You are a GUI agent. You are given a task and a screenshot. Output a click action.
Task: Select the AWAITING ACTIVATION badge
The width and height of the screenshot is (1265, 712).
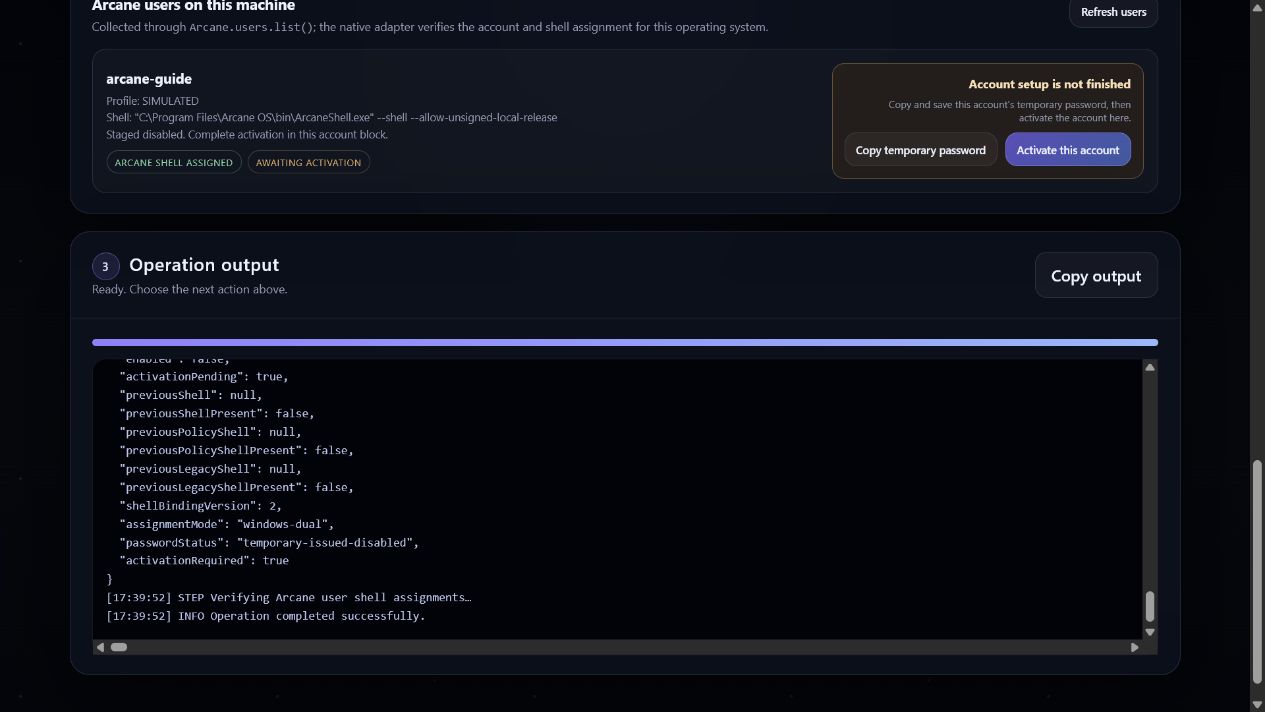(x=309, y=162)
